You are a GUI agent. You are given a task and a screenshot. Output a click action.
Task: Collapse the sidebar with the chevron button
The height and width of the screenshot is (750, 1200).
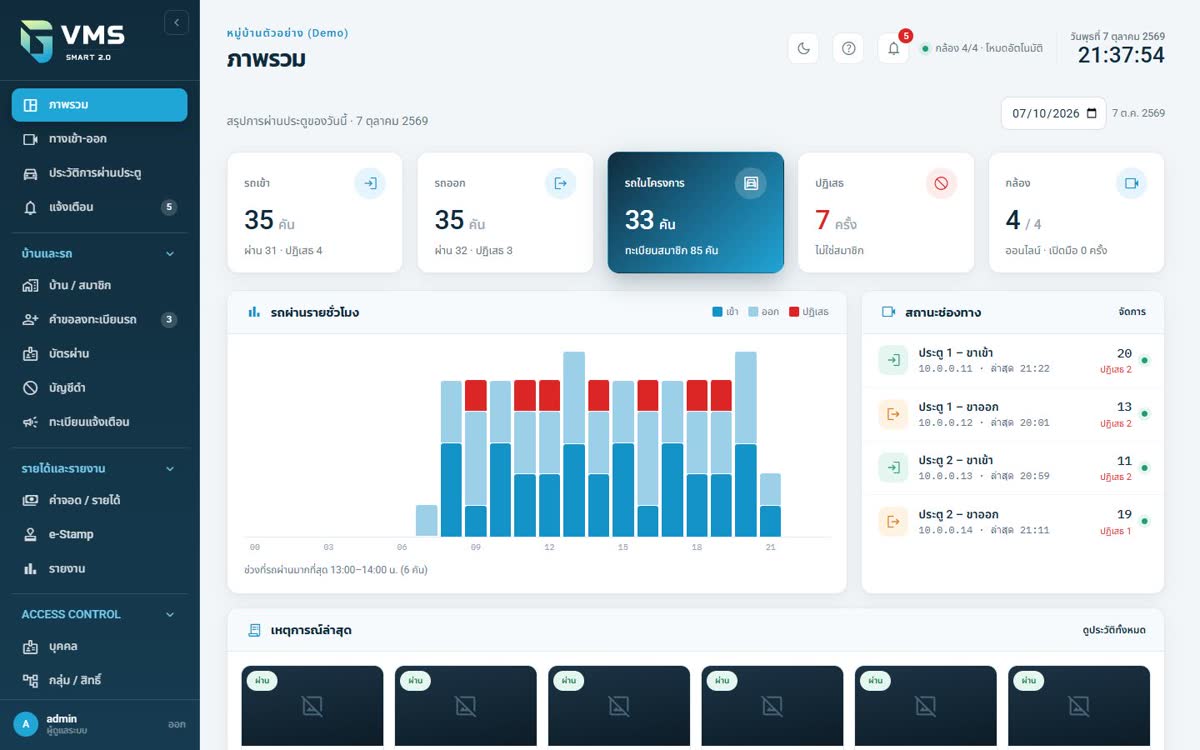pyautogui.click(x=176, y=22)
